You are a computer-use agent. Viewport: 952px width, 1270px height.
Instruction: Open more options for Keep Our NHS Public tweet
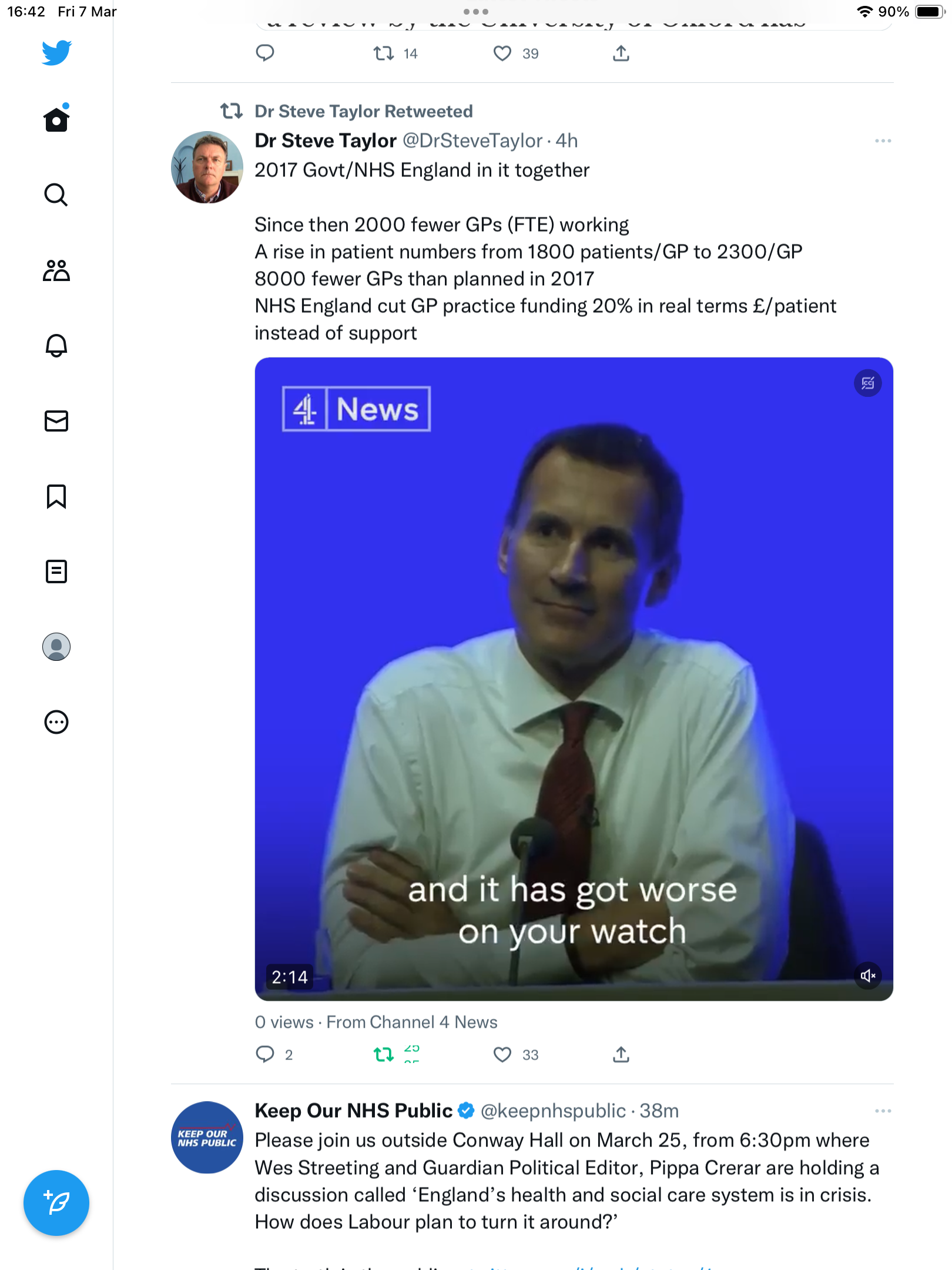pyautogui.click(x=883, y=1111)
